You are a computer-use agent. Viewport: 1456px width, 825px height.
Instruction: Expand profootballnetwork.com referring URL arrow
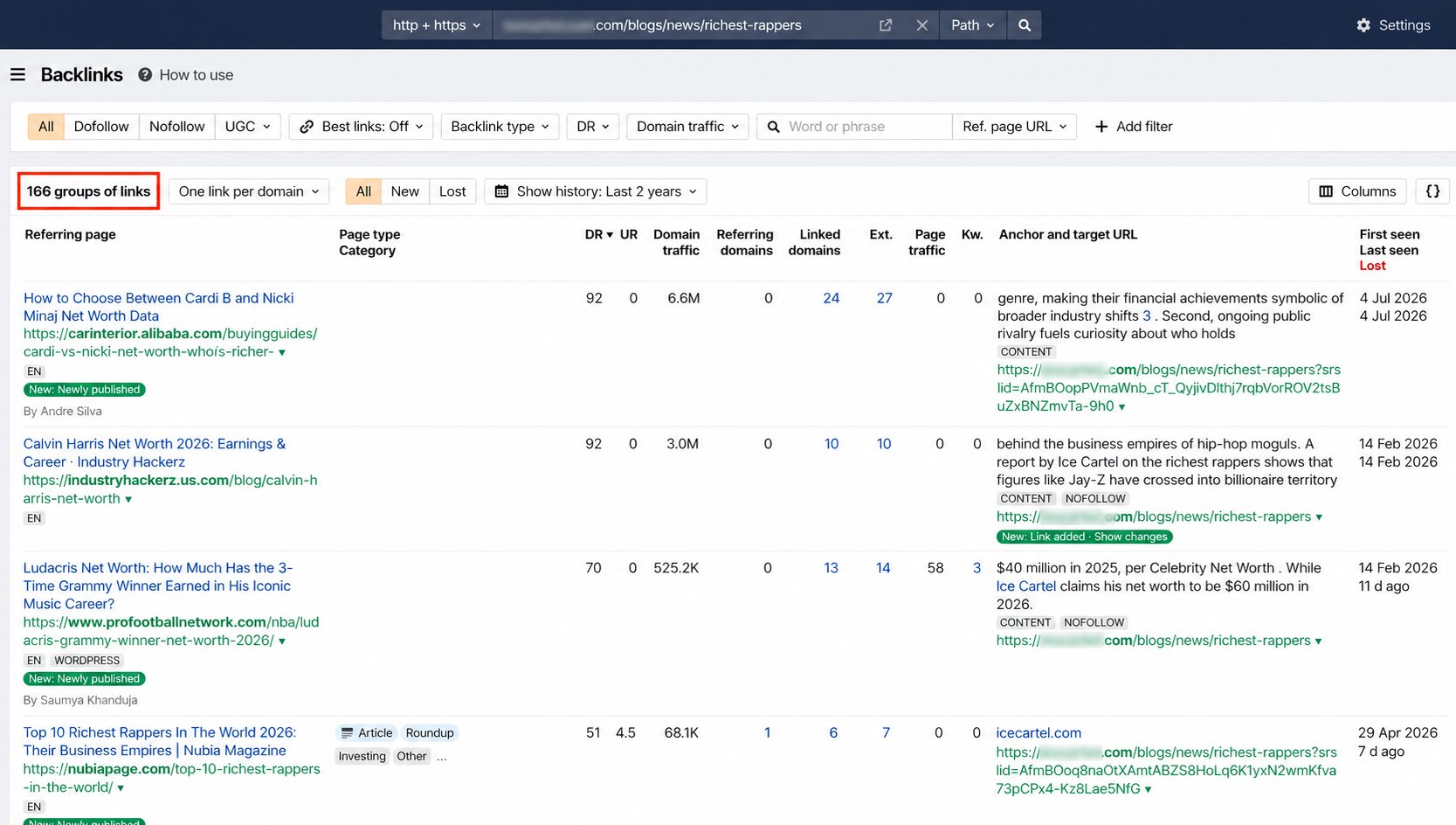point(282,641)
